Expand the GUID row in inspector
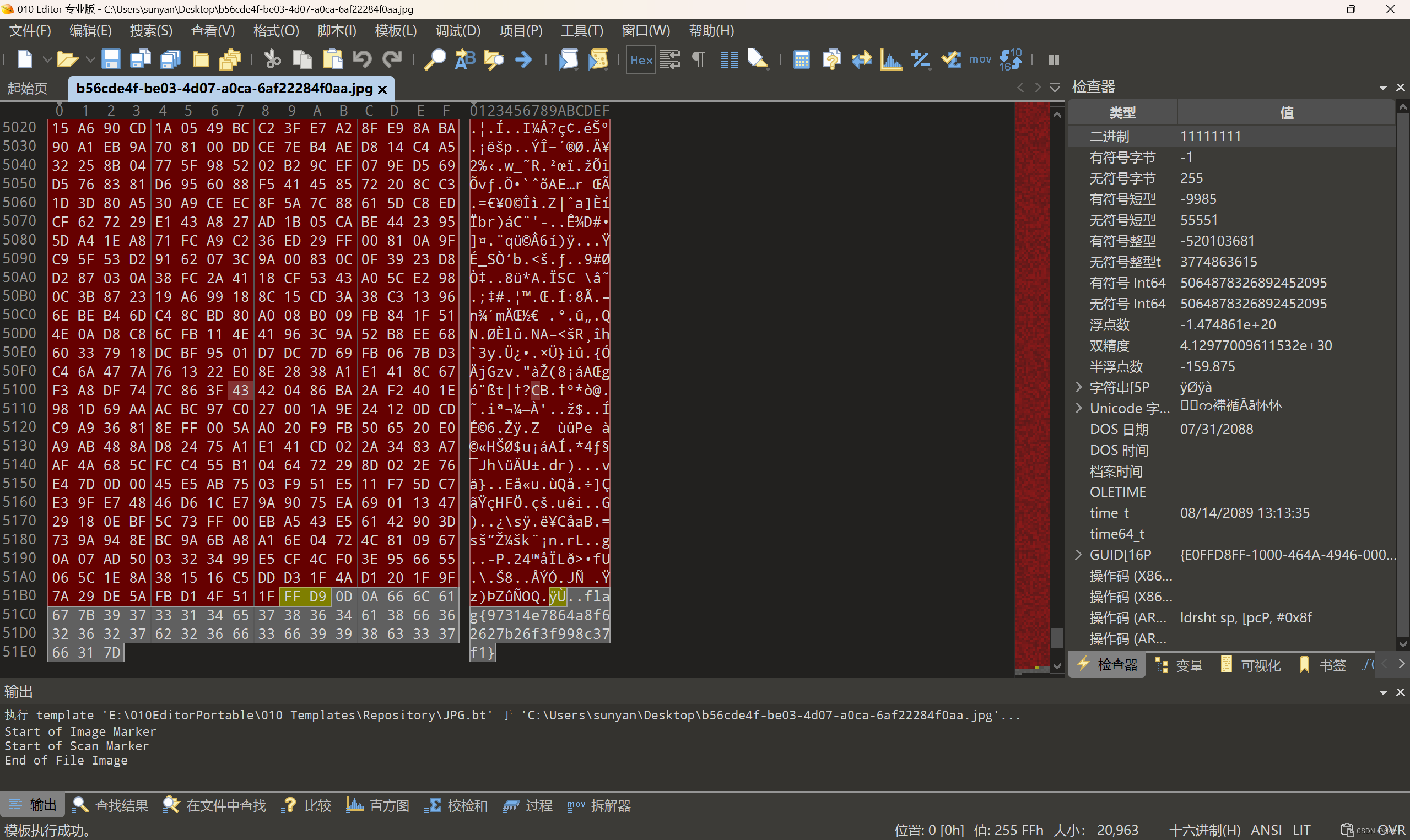Image resolution: width=1410 pixels, height=840 pixels. [x=1078, y=555]
